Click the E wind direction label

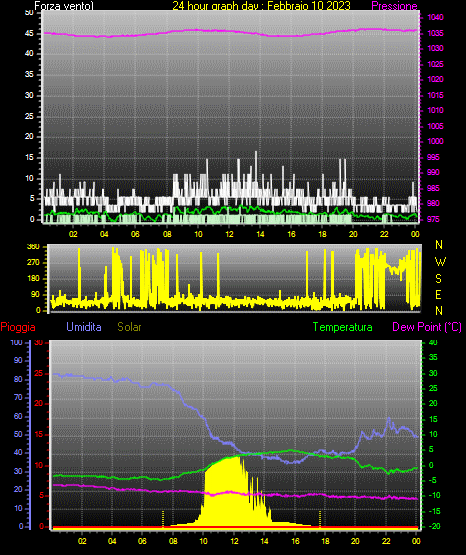point(438,295)
